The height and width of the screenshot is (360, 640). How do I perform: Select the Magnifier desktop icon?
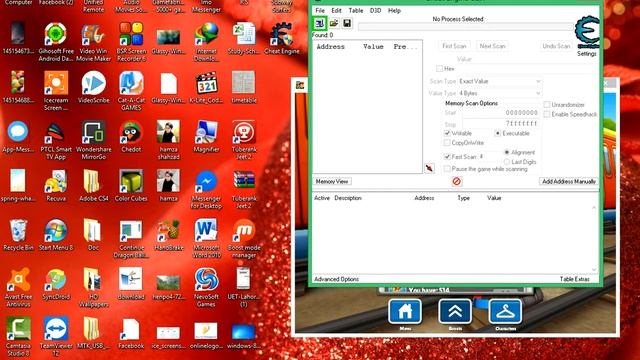(206, 136)
